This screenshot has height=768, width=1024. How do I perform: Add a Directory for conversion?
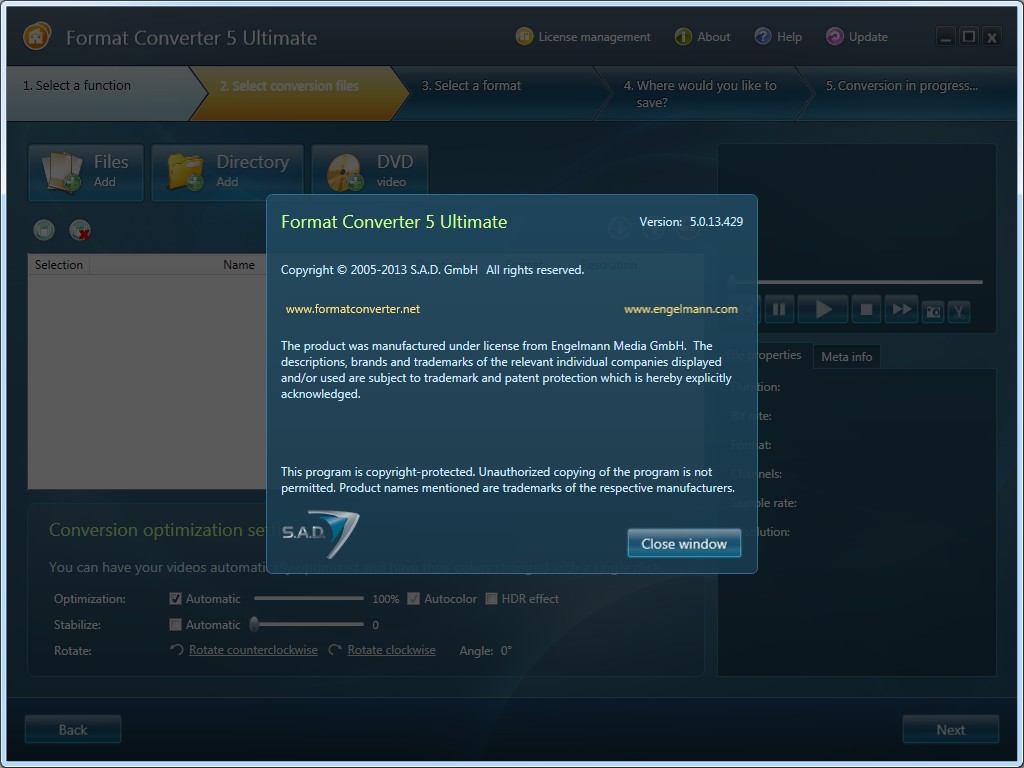coord(227,172)
